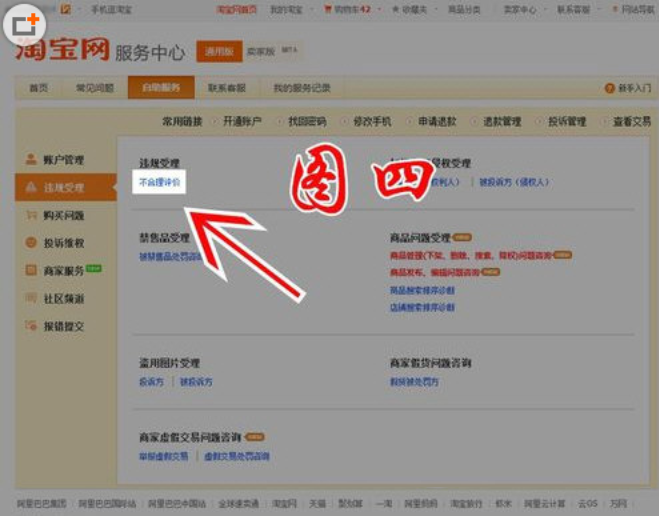The image size is (659, 517).
Task: Open the 商品发布、编辑问题咨询 link
Action: (x=435, y=272)
